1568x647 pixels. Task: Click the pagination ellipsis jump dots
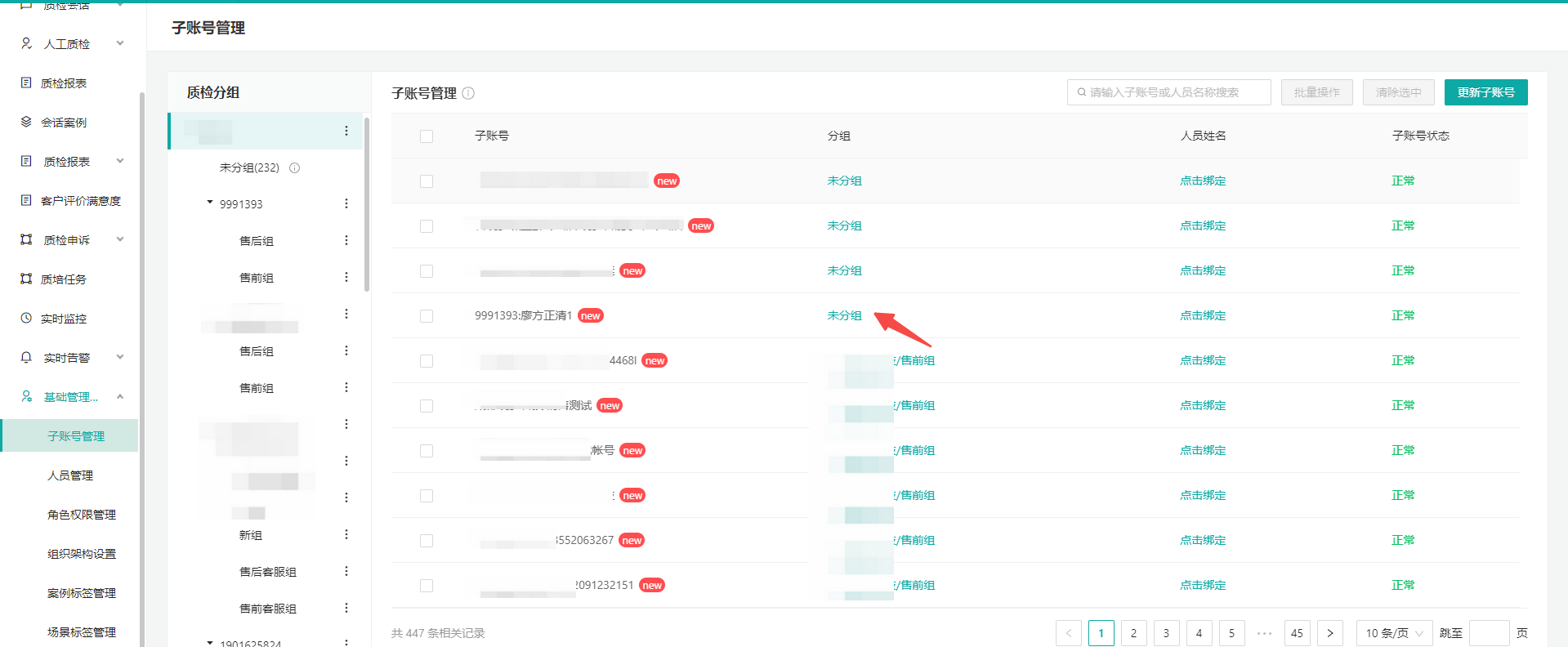[x=1265, y=633]
